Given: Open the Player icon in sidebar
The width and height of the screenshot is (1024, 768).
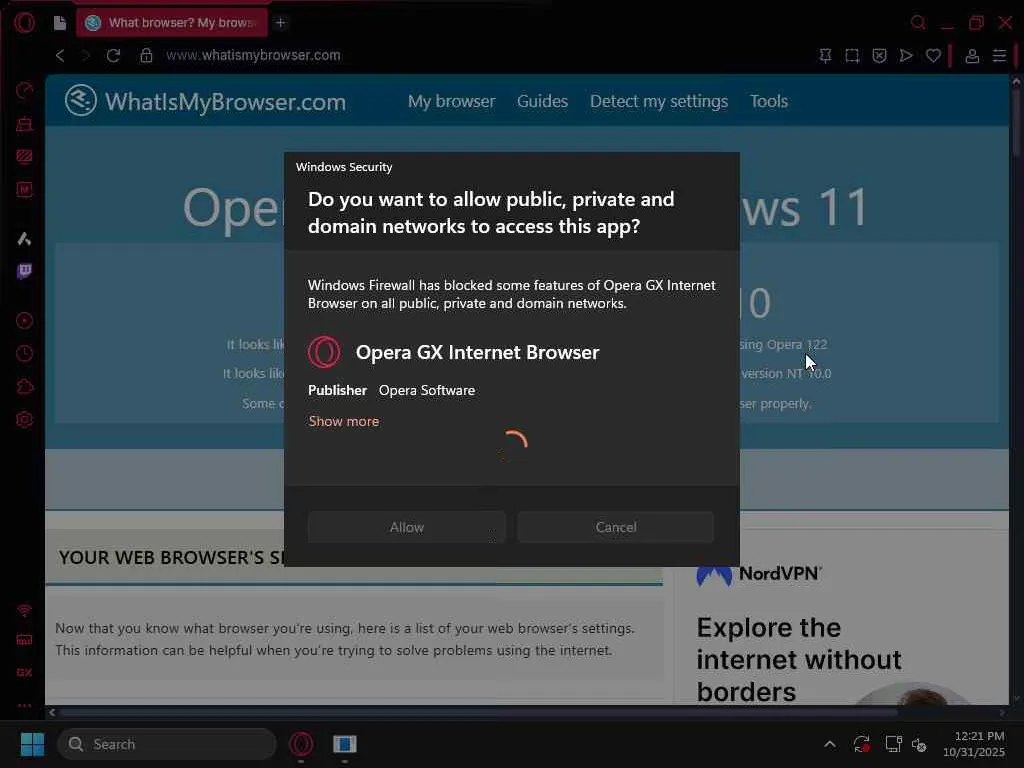Looking at the screenshot, I should pyautogui.click(x=24, y=321).
